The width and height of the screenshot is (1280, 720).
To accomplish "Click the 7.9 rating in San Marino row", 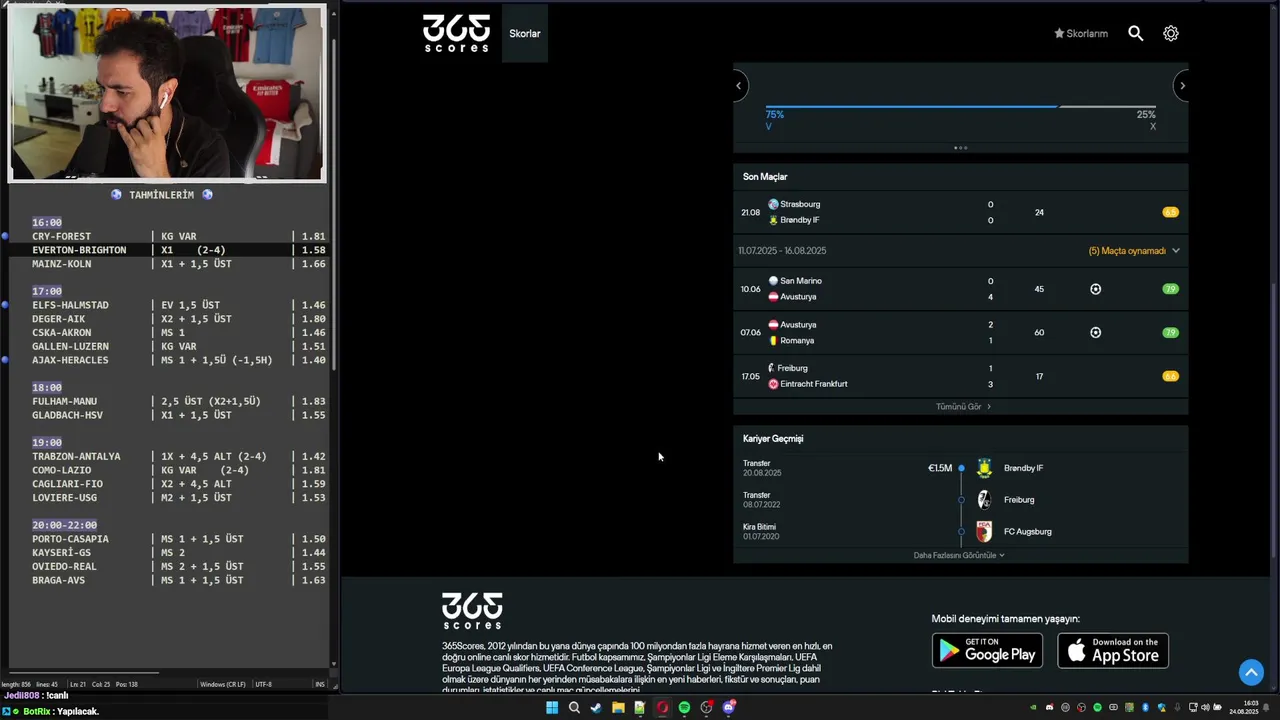I will point(1170,289).
